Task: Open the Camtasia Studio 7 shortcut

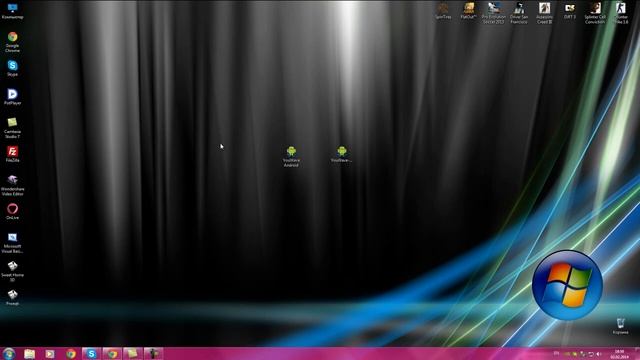Action: (x=12, y=127)
